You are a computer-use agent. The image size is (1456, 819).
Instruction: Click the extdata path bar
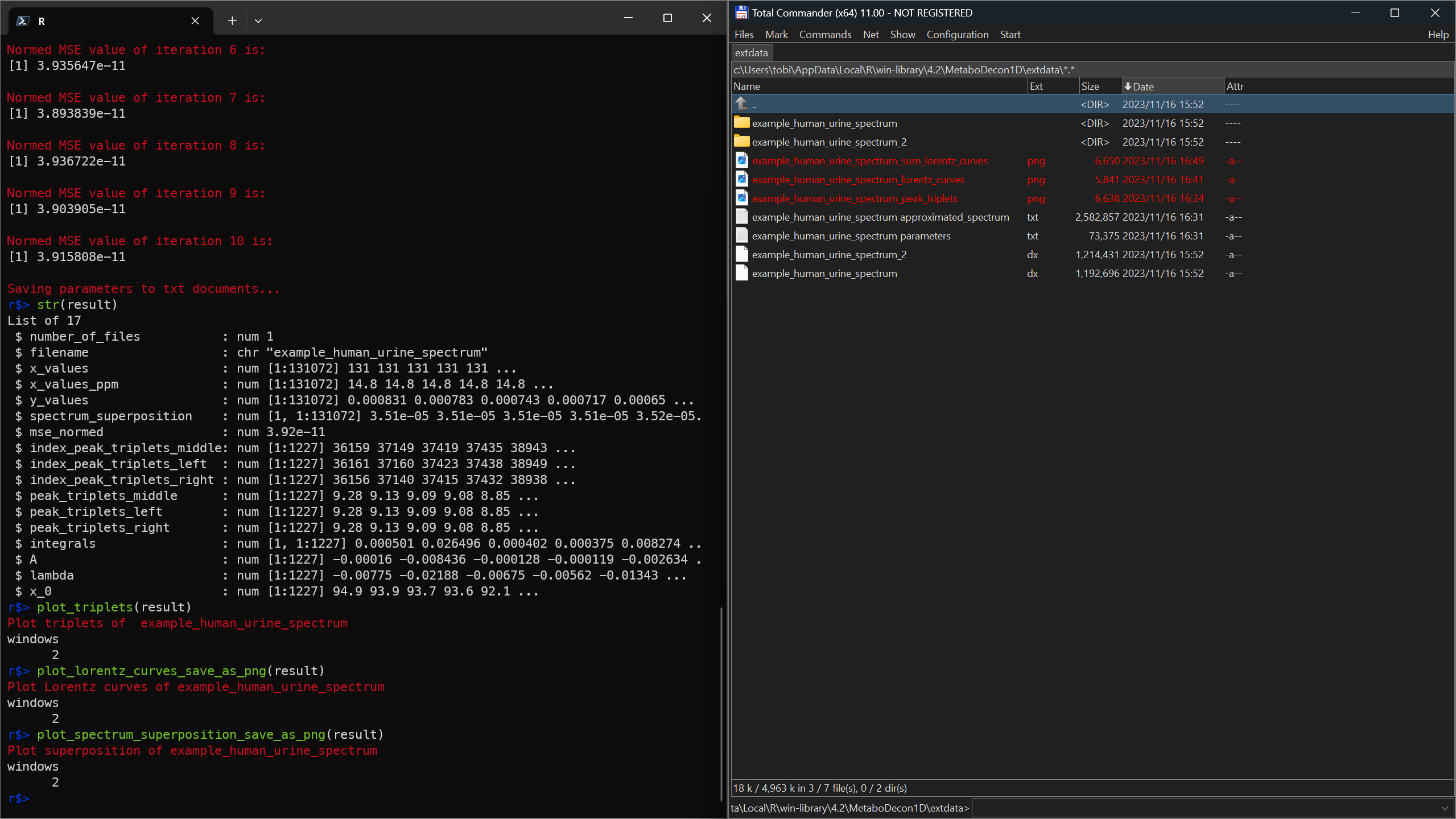coord(1092,70)
